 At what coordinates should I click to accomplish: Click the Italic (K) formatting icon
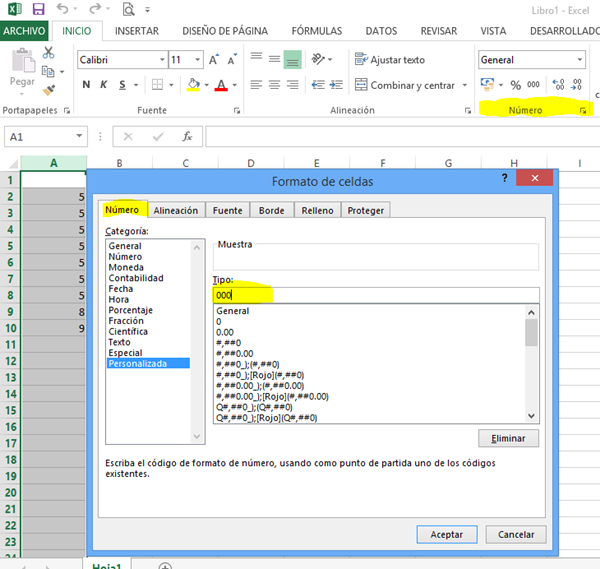click(x=104, y=85)
